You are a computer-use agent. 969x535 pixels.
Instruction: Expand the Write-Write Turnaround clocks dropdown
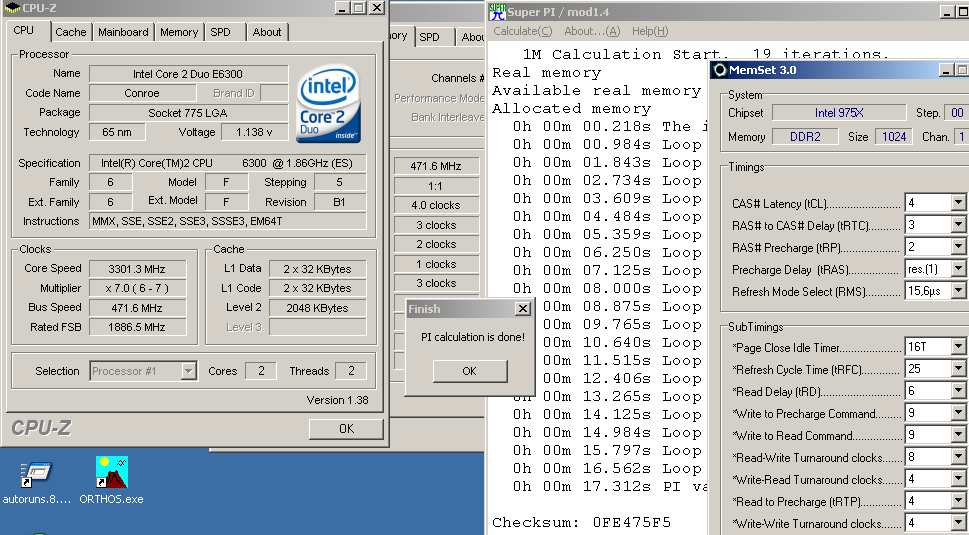tap(958, 523)
